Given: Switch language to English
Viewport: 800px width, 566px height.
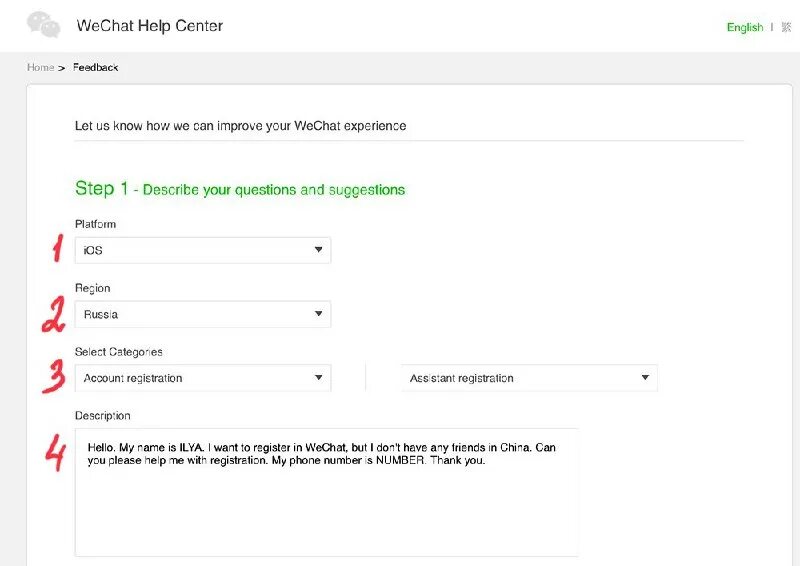Looking at the screenshot, I should [x=745, y=27].
